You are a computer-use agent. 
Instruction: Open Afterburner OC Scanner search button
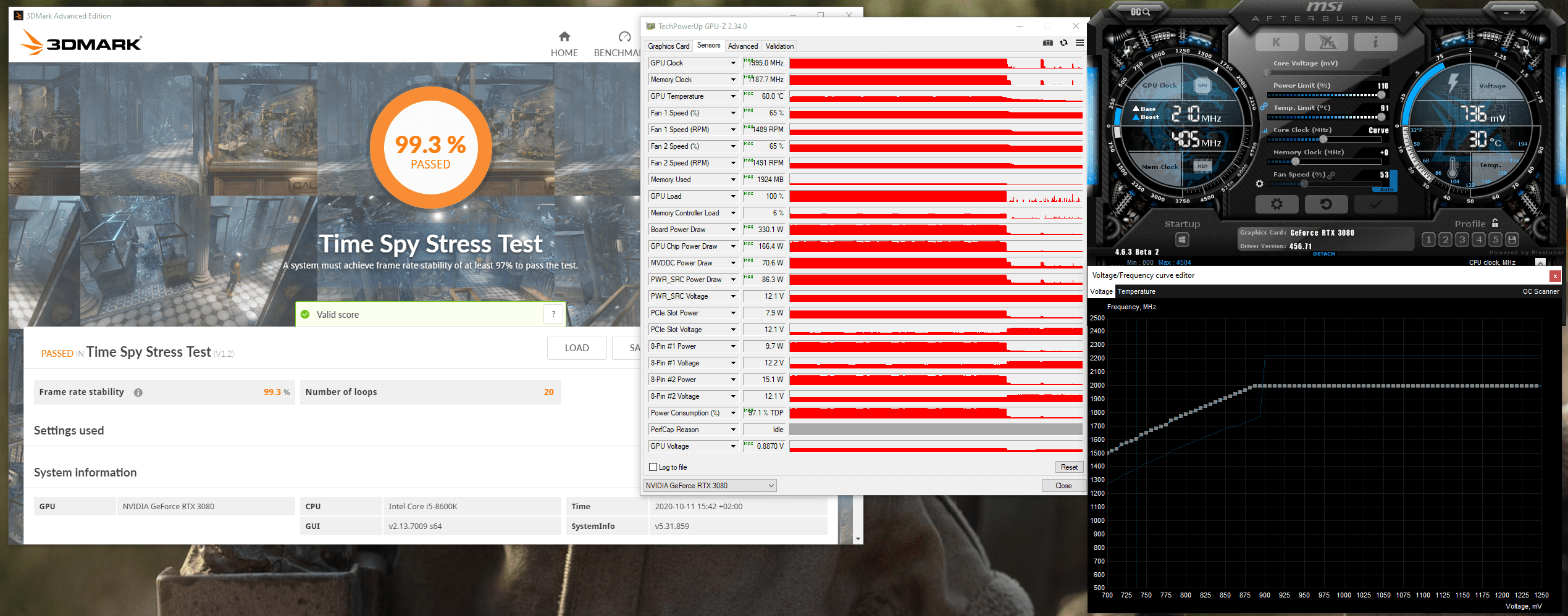[1140, 12]
